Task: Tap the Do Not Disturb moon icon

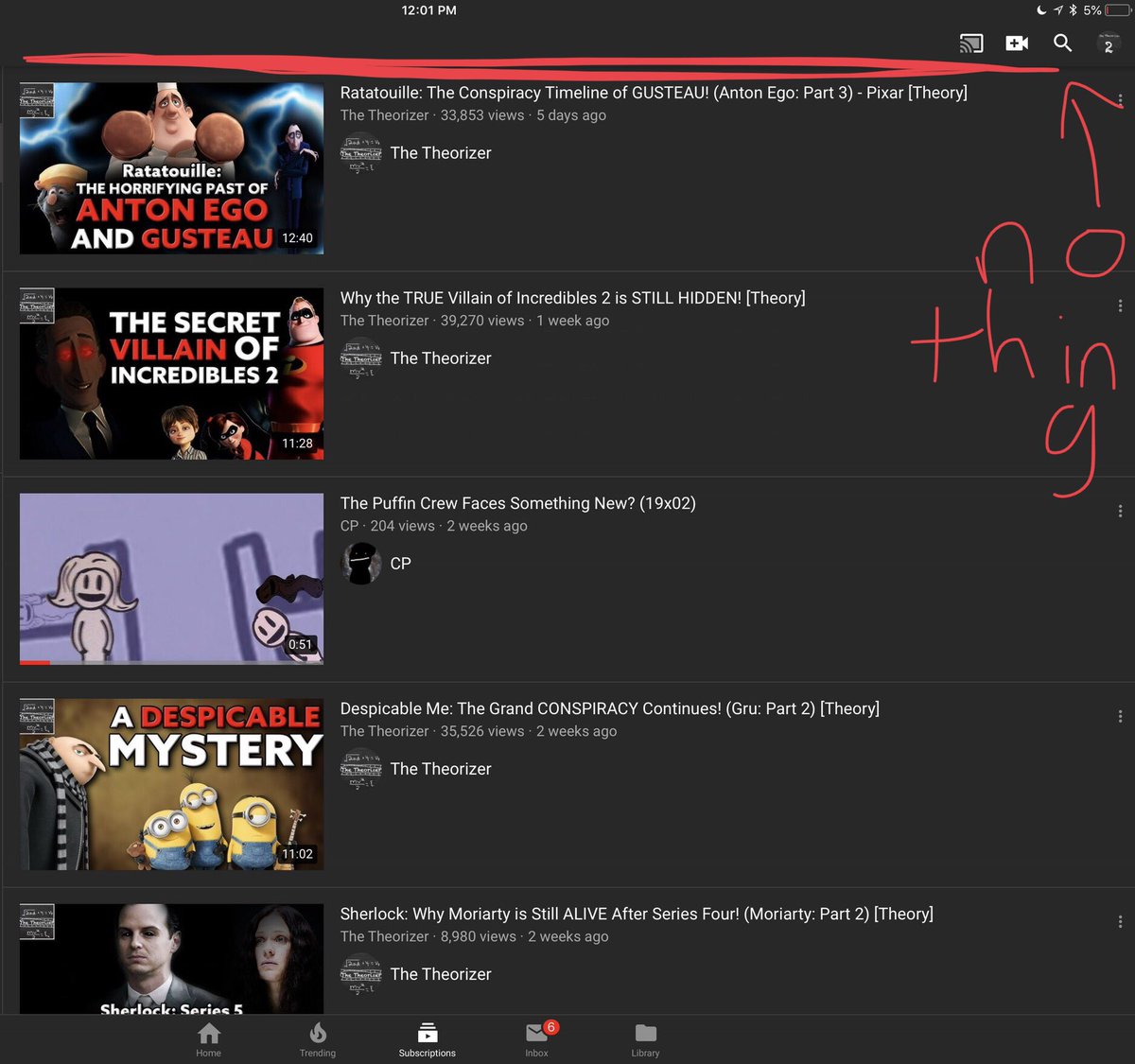Action: coord(1042,10)
